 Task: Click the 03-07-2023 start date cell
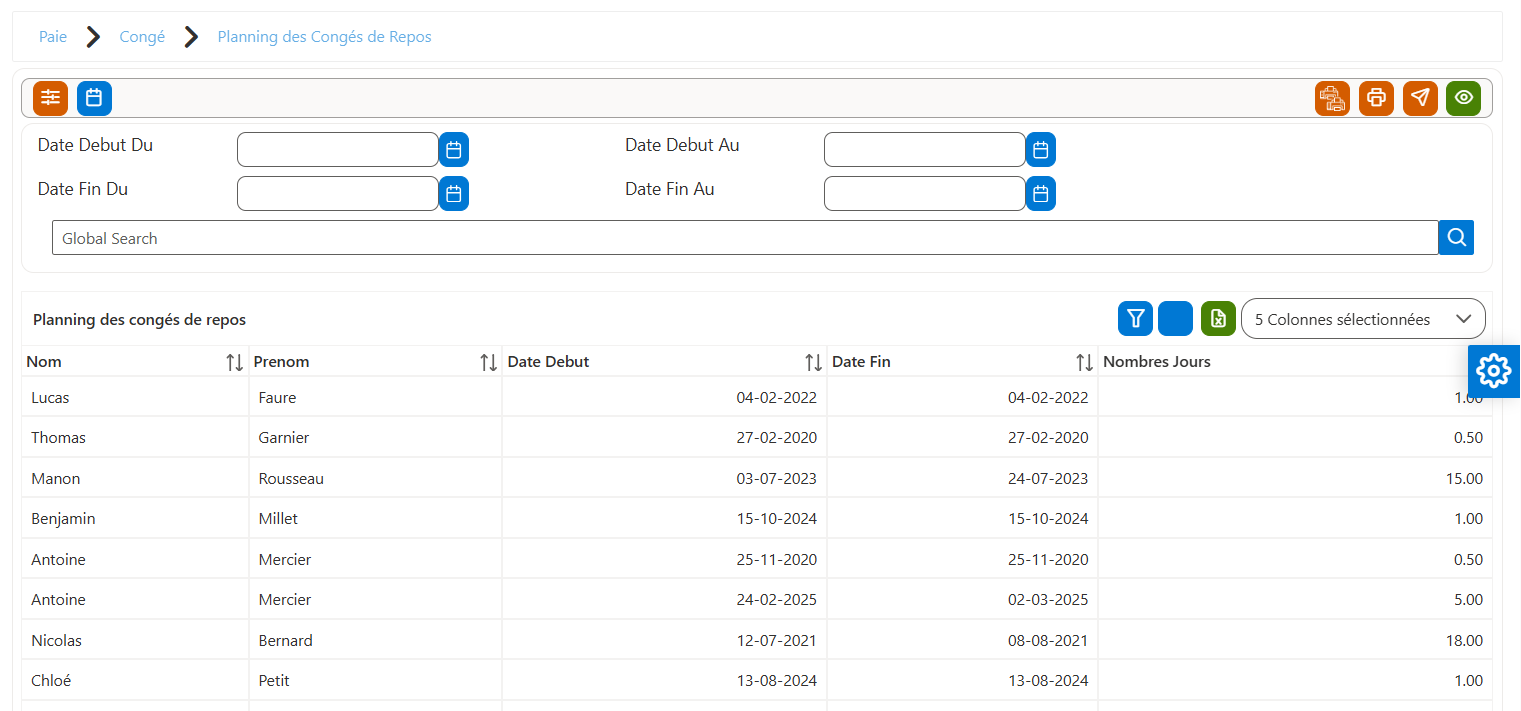pyautogui.click(x=664, y=478)
